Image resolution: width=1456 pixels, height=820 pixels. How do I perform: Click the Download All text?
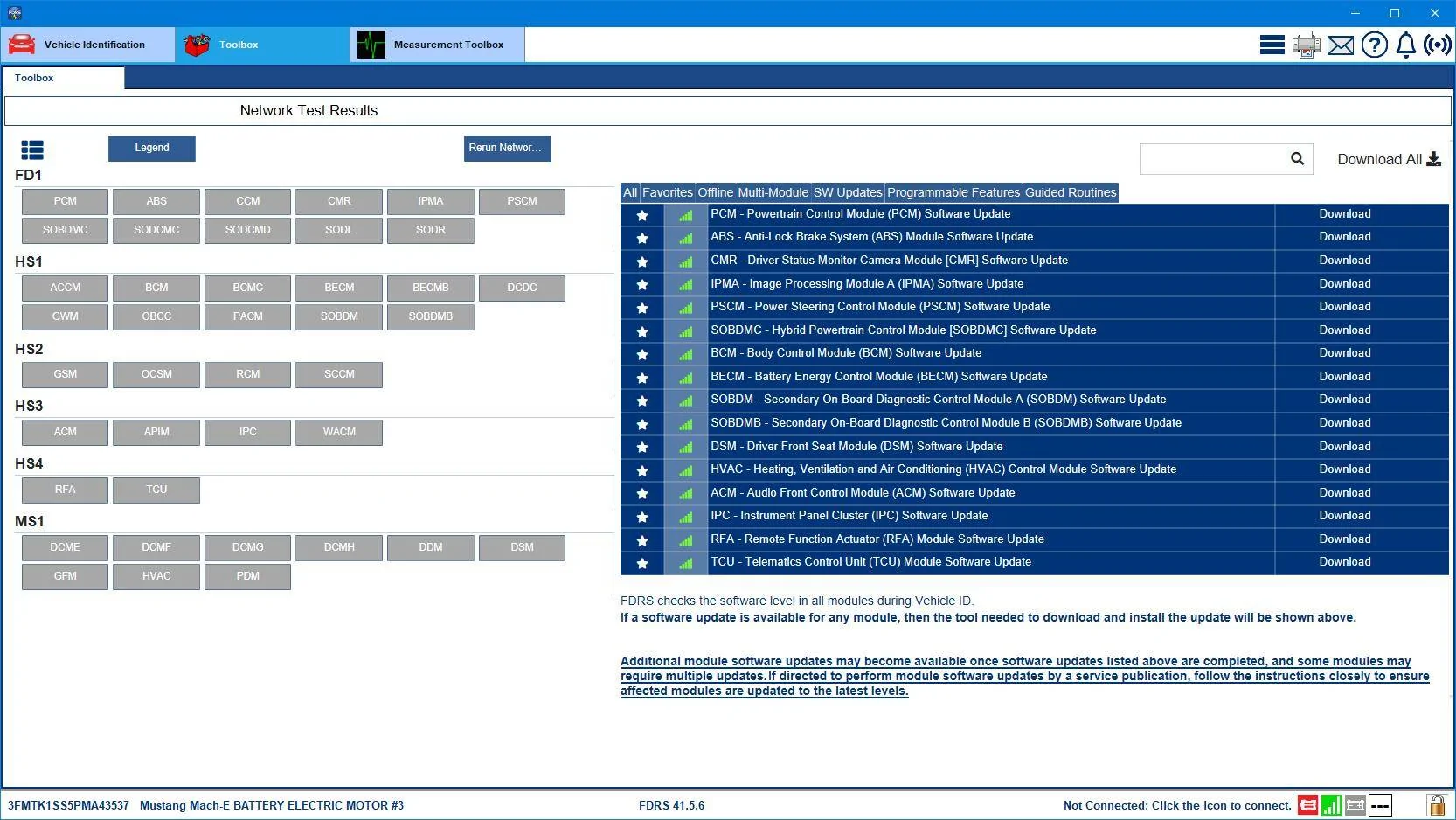(1379, 159)
